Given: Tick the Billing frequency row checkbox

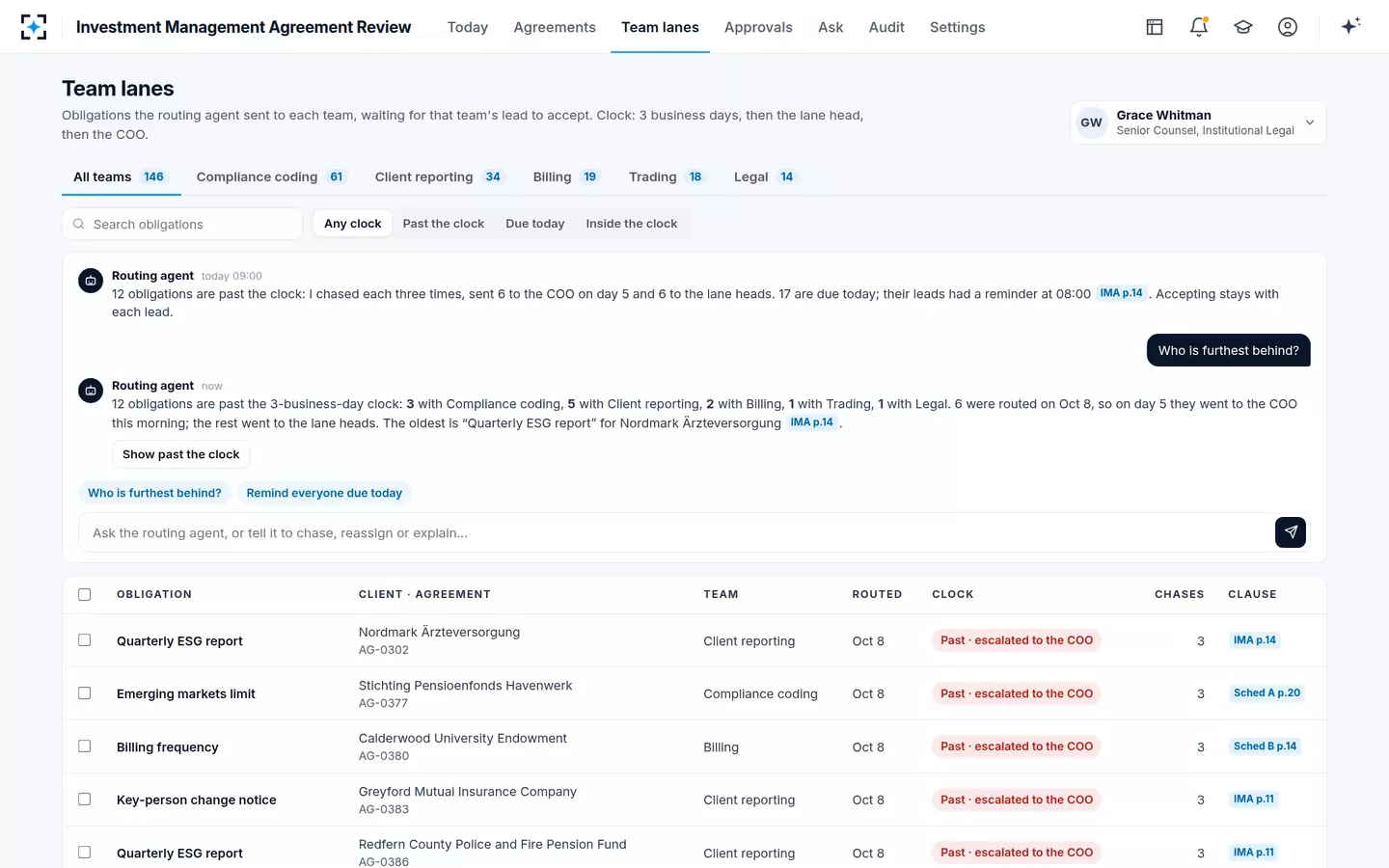Looking at the screenshot, I should (x=85, y=746).
